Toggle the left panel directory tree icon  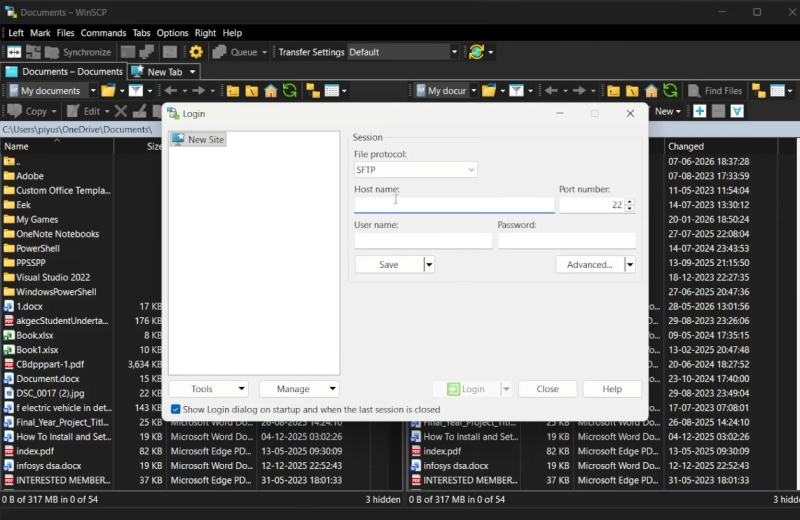[313, 91]
